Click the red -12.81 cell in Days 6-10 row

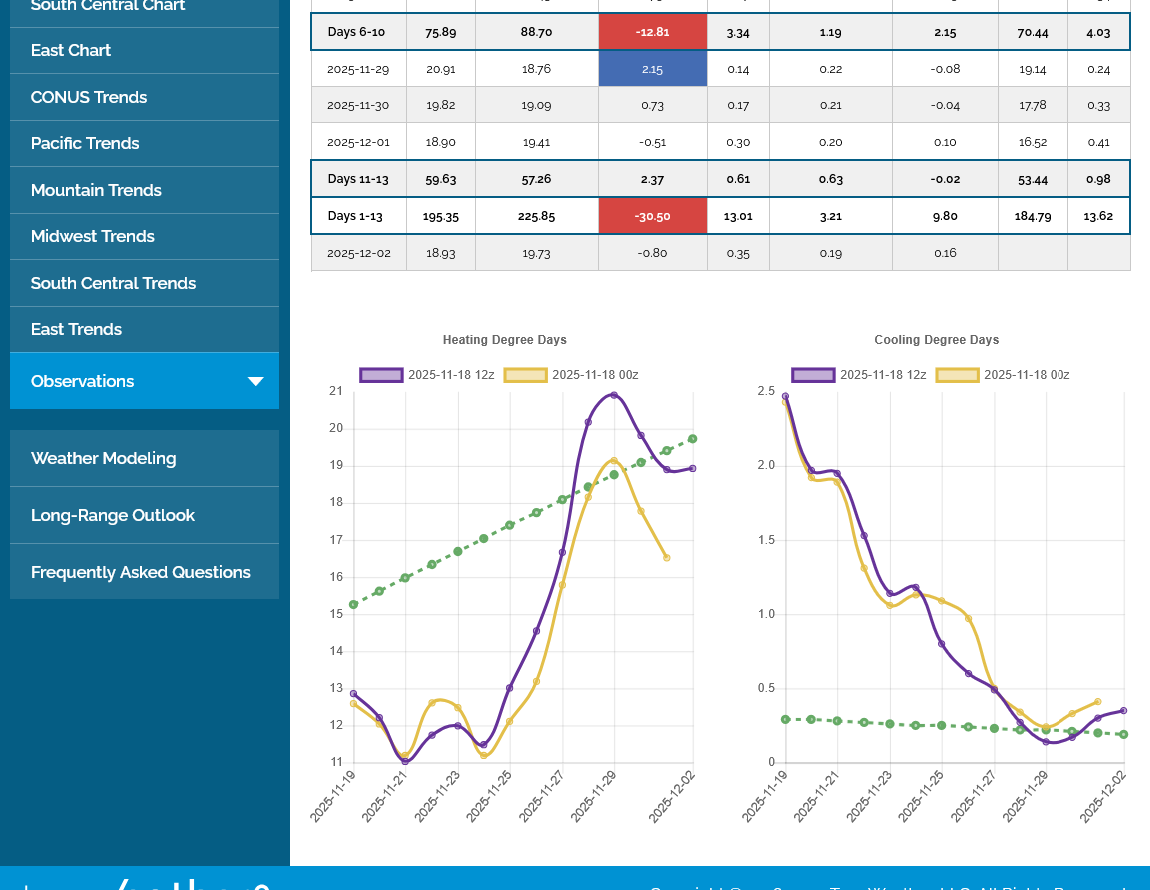[653, 32]
